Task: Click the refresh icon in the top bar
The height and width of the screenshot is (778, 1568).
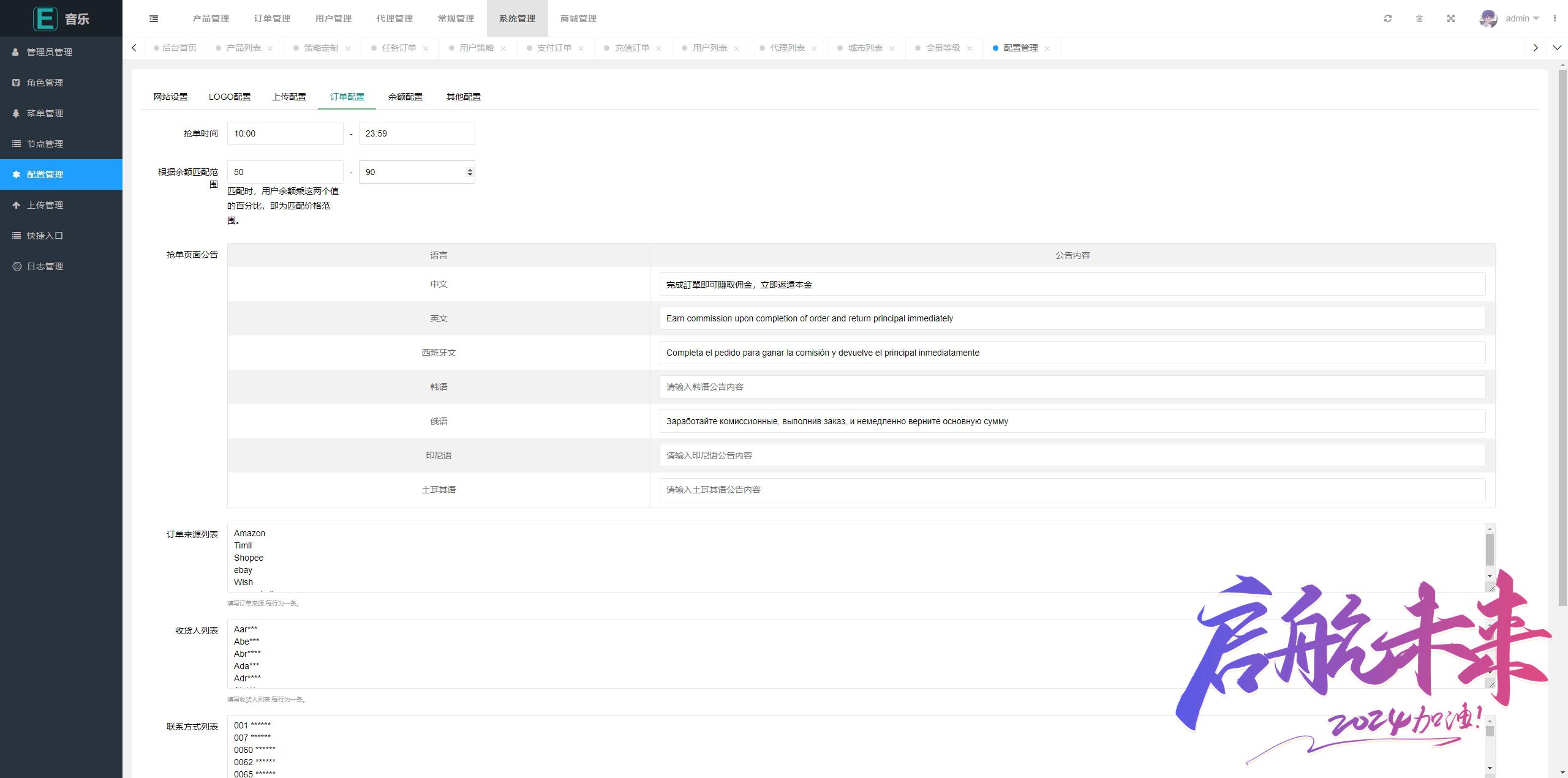Action: pyautogui.click(x=1388, y=18)
